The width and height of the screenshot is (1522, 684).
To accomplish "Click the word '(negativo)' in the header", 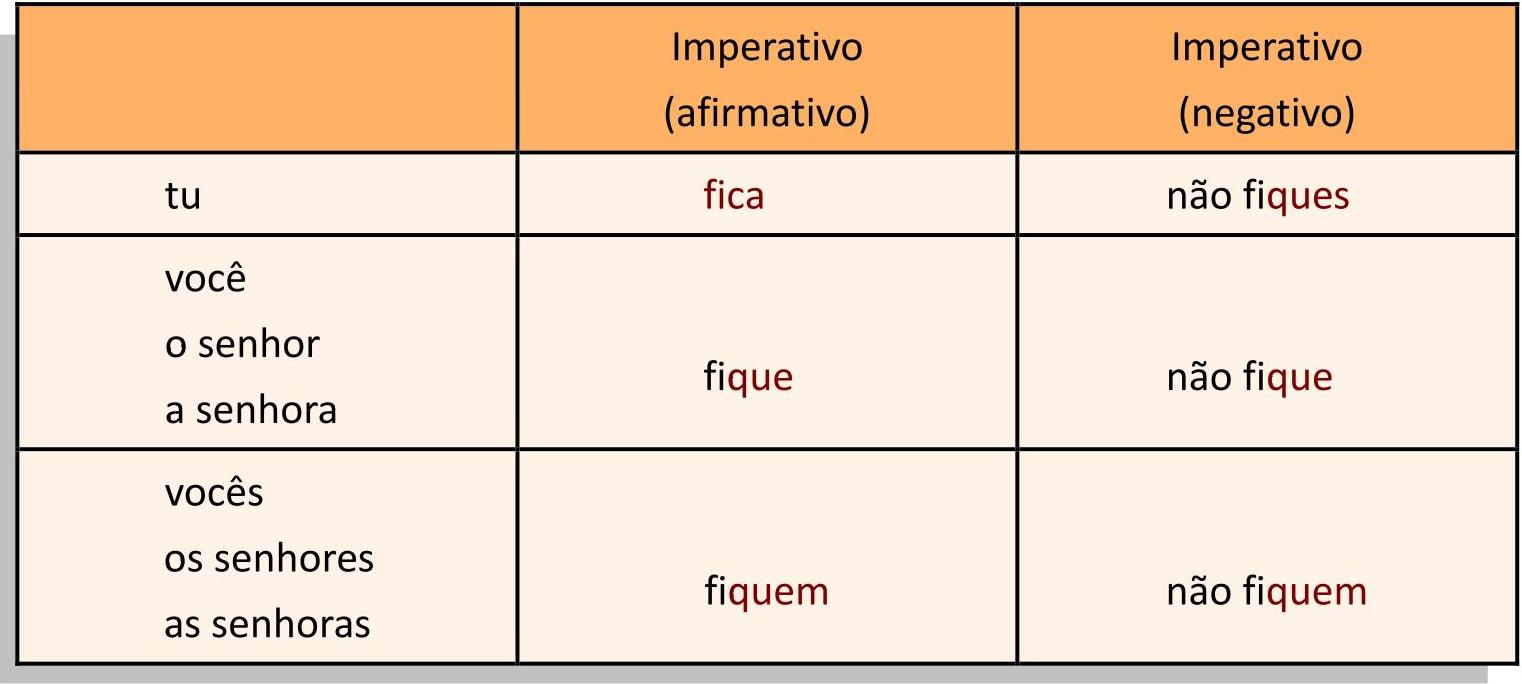I will coord(1266,114).
